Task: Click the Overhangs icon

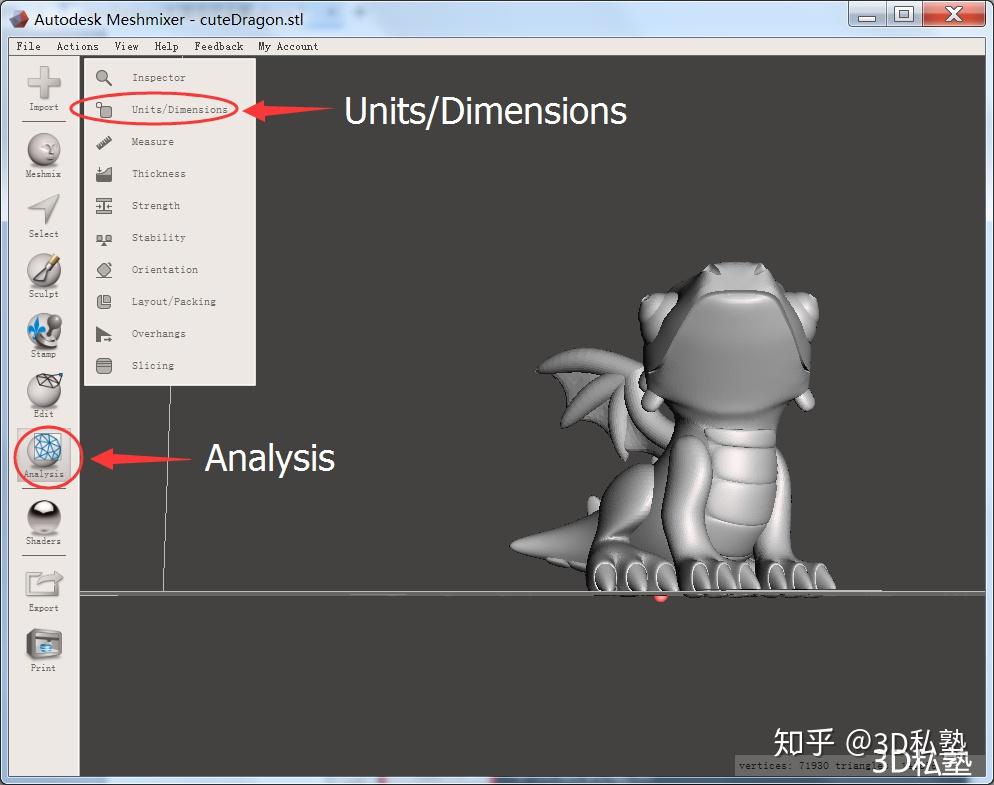Action: click(x=104, y=334)
